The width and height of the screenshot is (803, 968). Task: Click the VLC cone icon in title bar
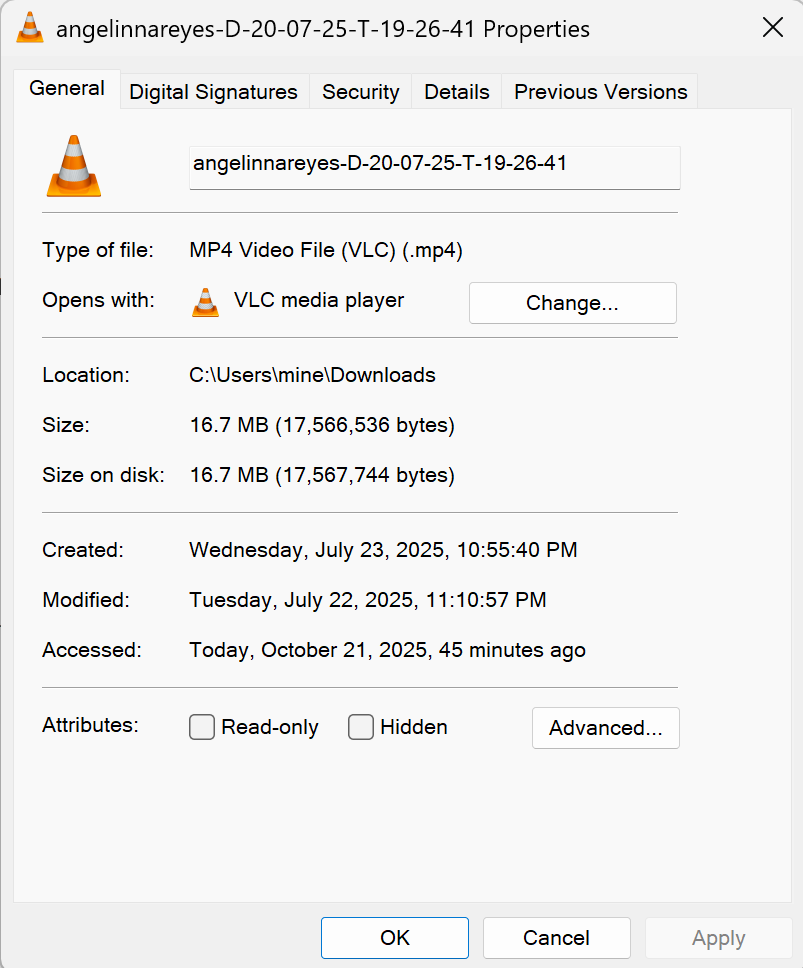click(x=30, y=28)
